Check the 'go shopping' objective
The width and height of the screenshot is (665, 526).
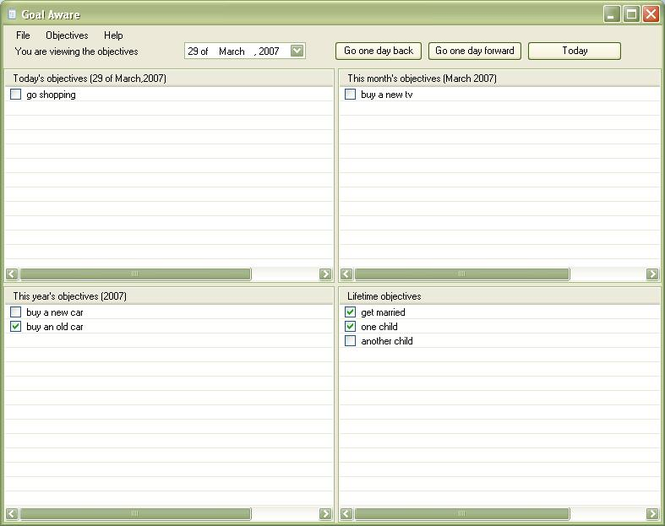coord(16,94)
